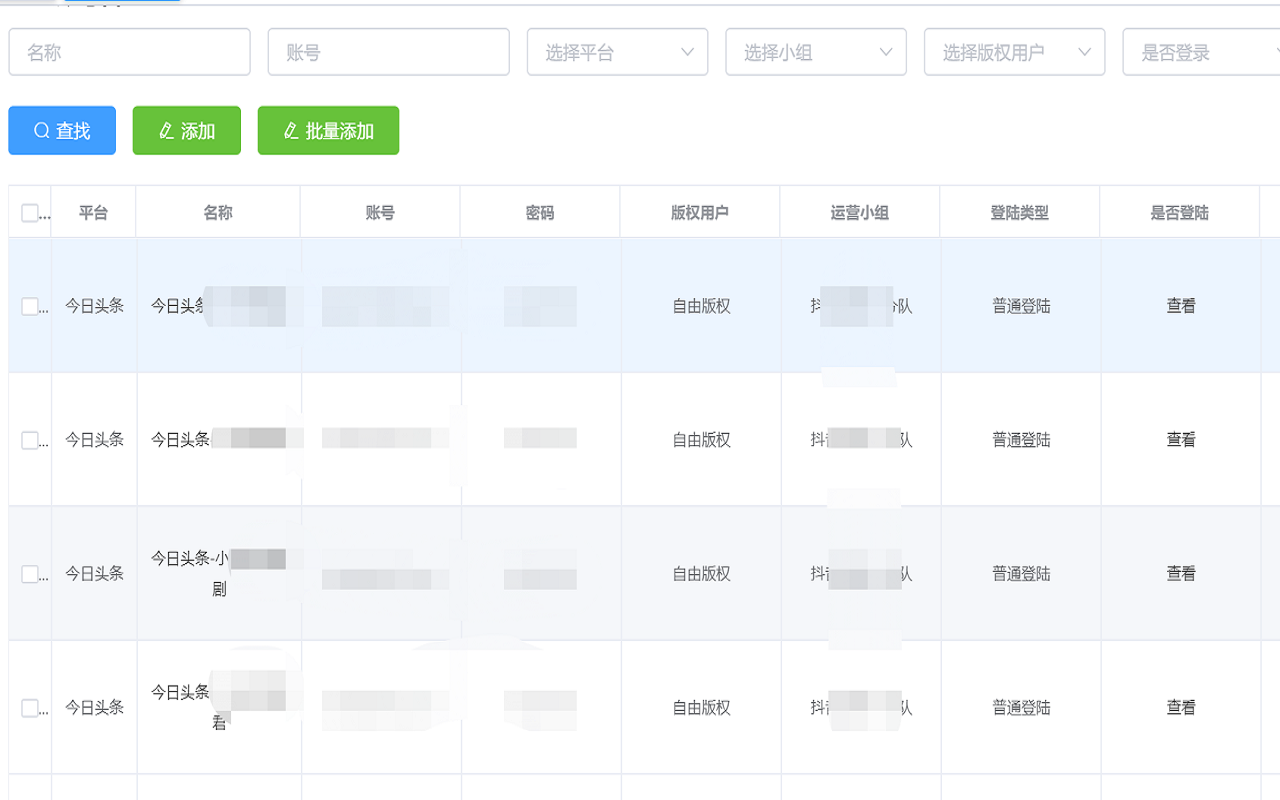This screenshot has height=800, width=1280.
Task: Check the second 今日头条 row checkbox
Action: (29, 440)
